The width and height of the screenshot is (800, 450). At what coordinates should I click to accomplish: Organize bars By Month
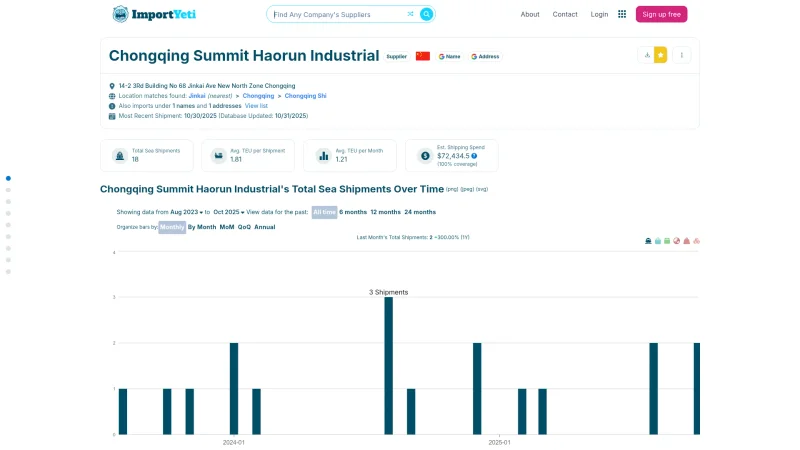202,227
